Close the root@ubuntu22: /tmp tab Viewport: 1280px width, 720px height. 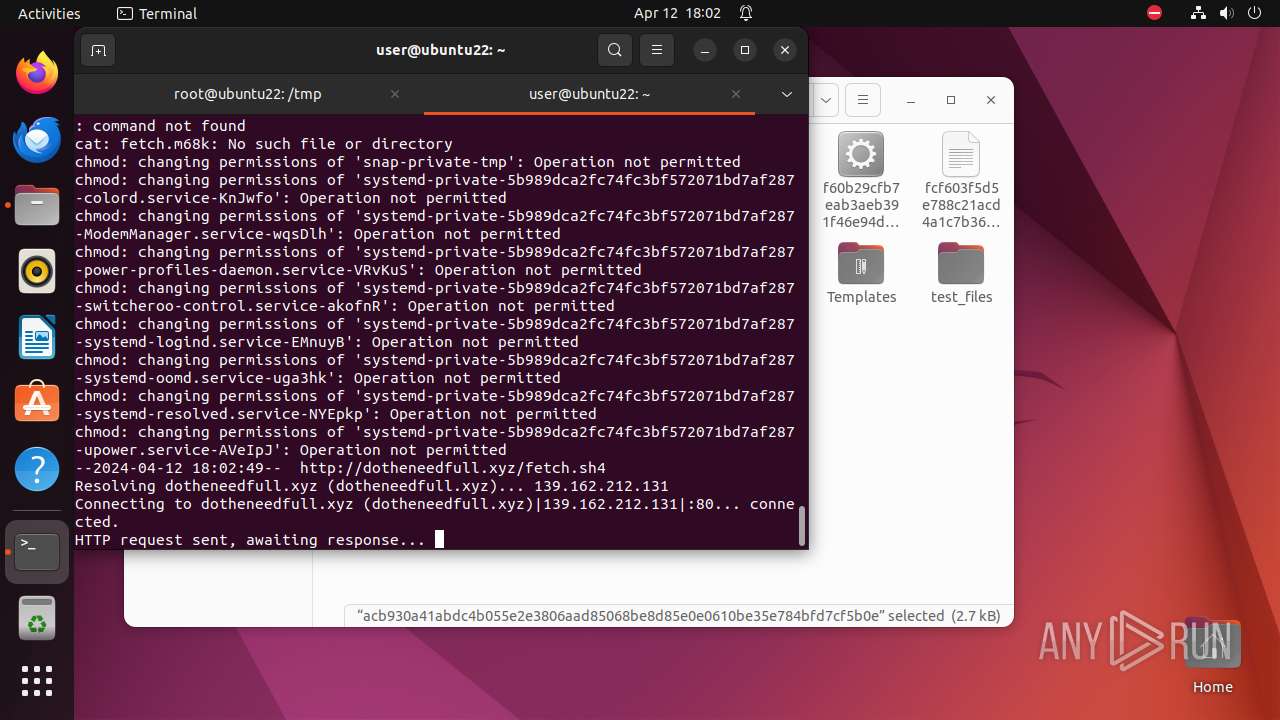(x=395, y=94)
